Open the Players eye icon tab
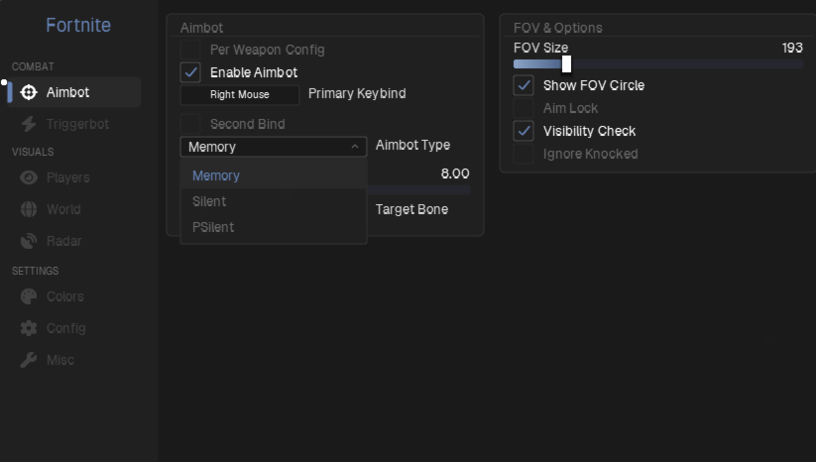816x462 pixels. [x=74, y=177]
